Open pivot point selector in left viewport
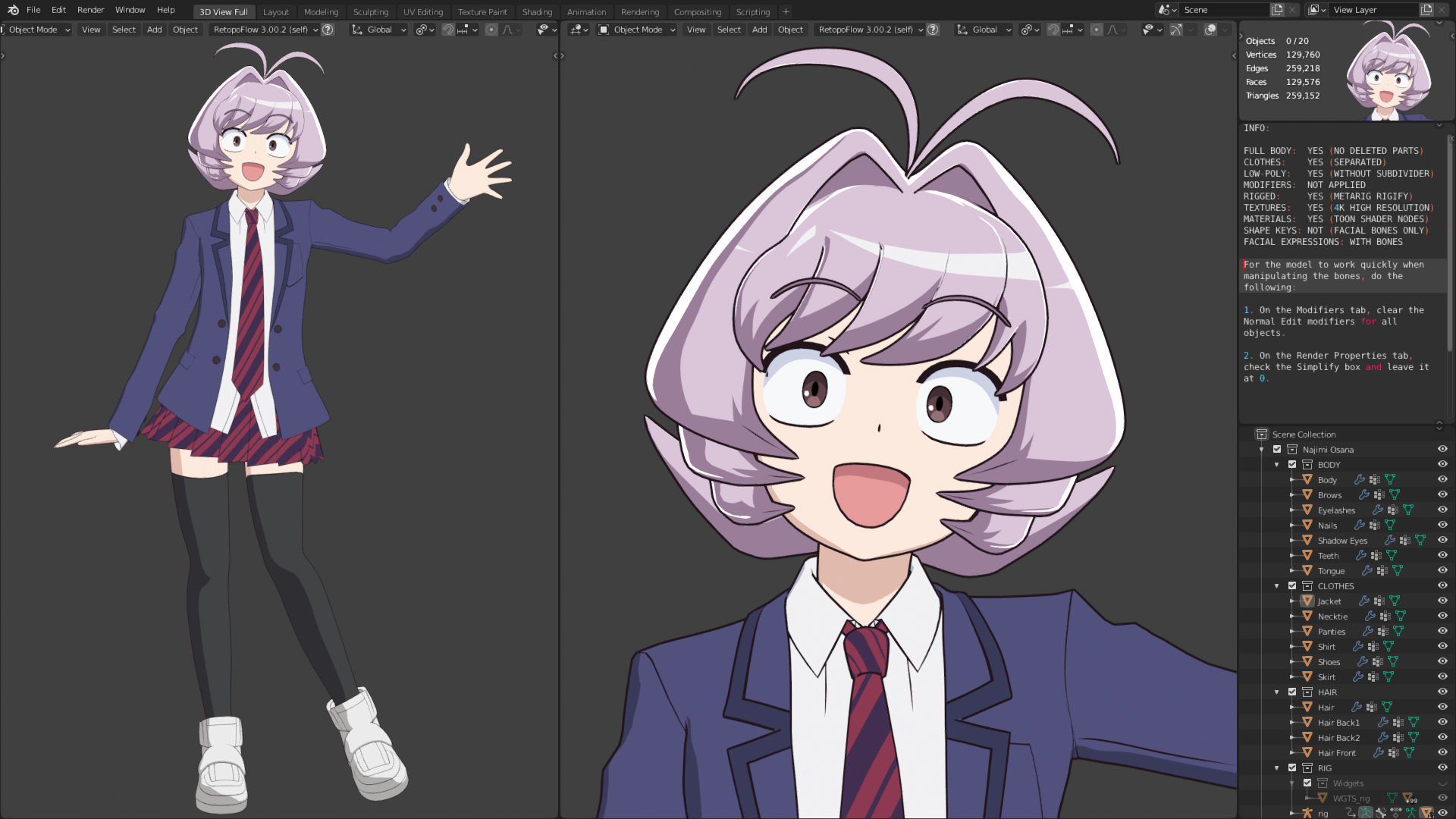 pos(425,30)
